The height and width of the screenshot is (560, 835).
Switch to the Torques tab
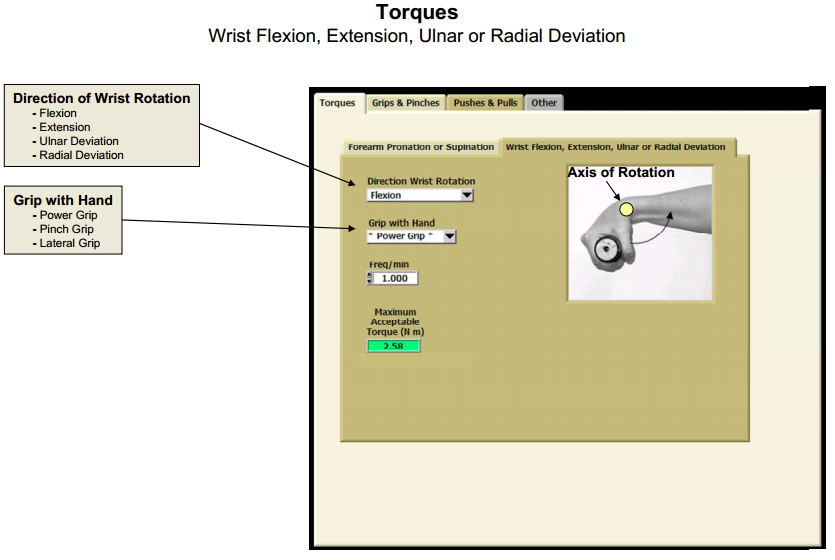[337, 103]
